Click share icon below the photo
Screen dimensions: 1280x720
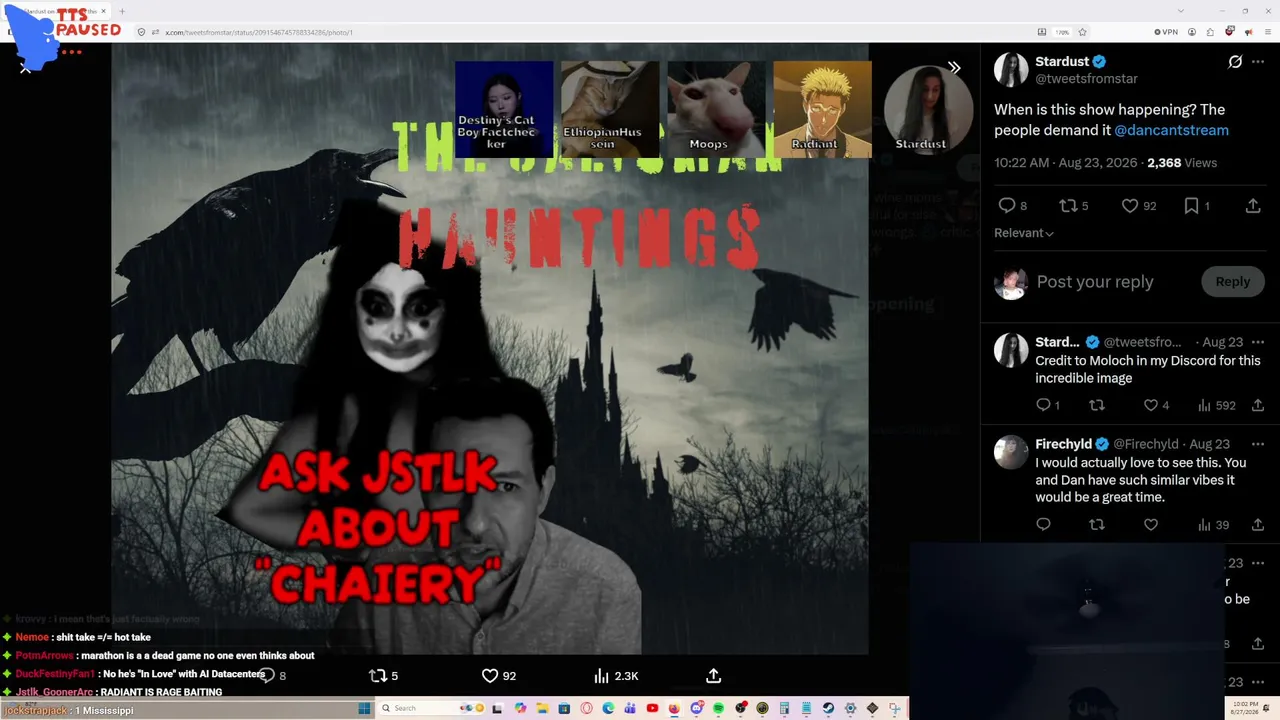click(713, 676)
